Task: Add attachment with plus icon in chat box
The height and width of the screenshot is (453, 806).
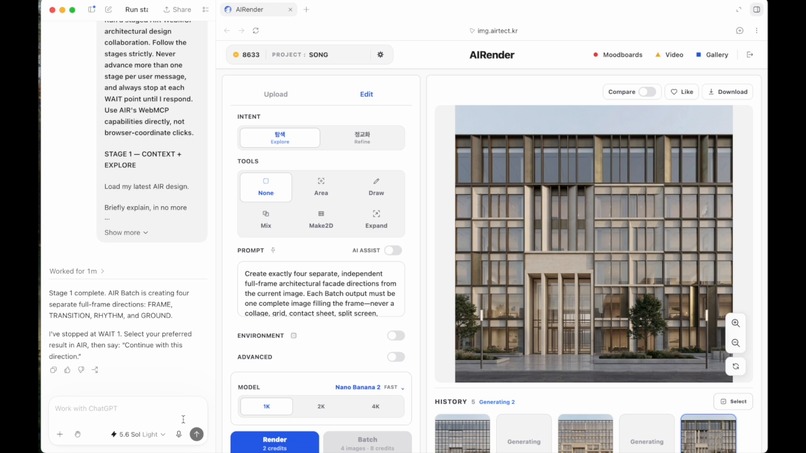Action: 60,434
